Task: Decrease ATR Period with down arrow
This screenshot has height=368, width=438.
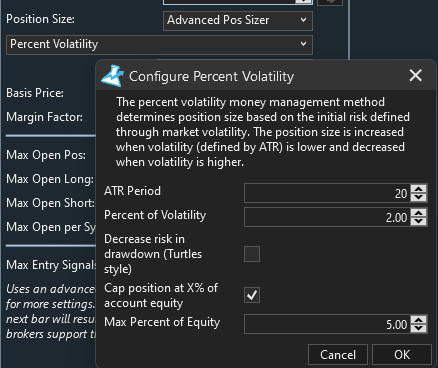Action: 419,197
